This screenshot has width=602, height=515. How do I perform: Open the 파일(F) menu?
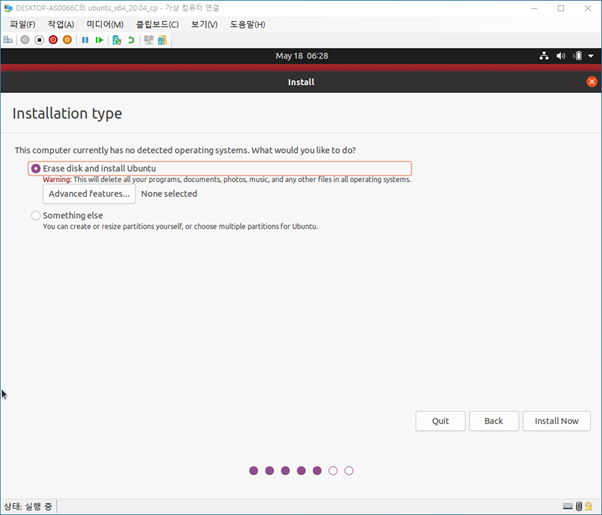tap(23, 25)
